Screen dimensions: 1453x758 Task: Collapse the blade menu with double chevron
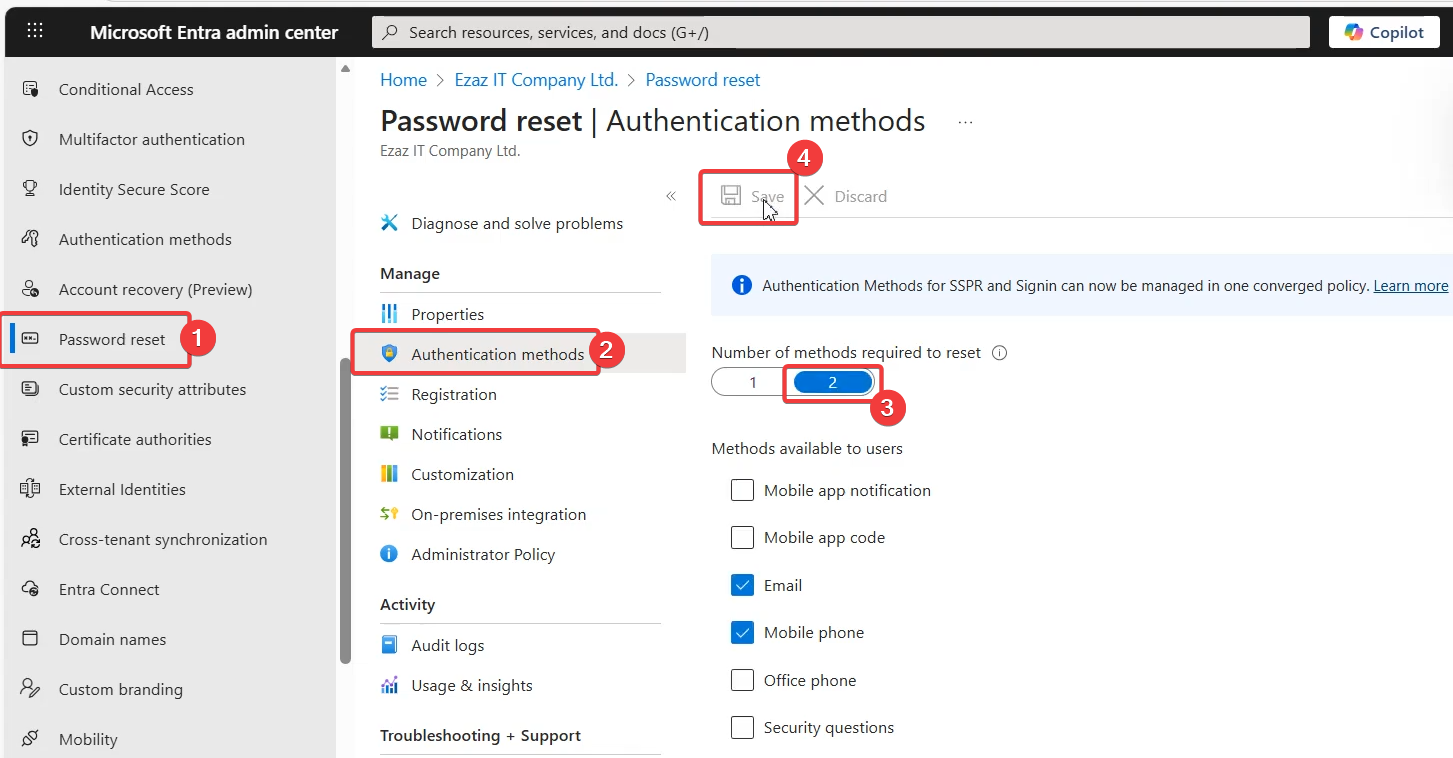tap(671, 196)
